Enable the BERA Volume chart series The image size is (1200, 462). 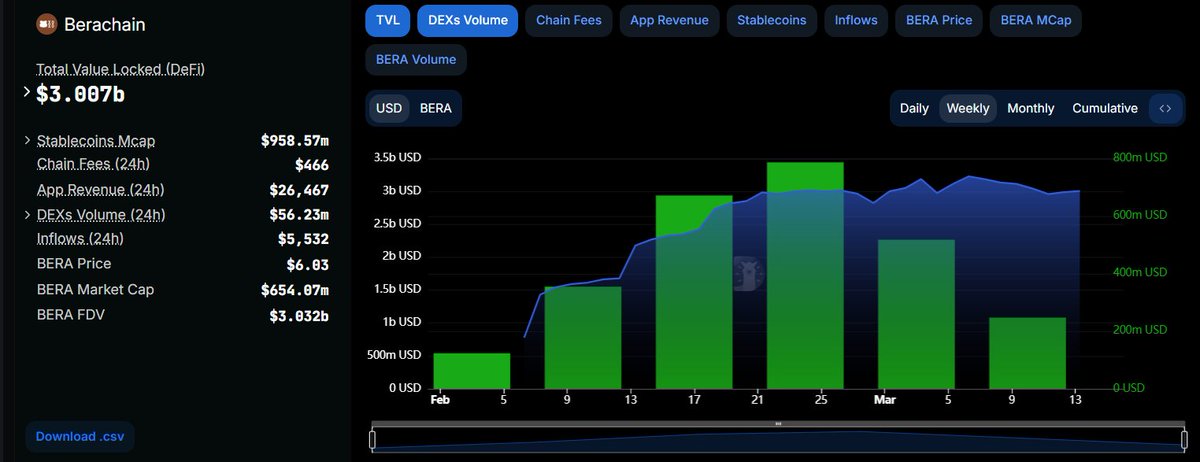(416, 59)
